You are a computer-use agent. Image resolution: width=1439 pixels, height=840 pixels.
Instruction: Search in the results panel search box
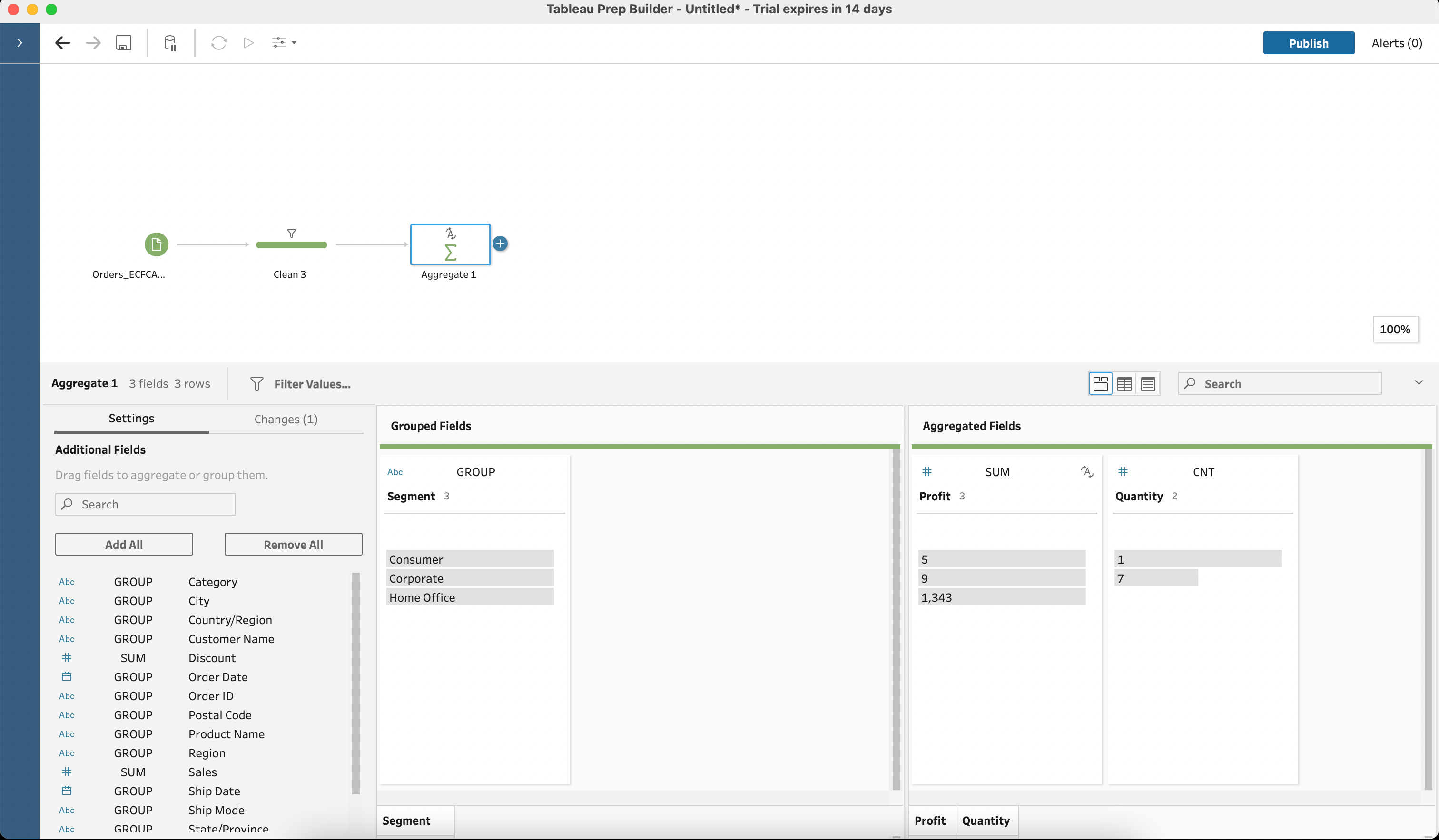(1280, 383)
